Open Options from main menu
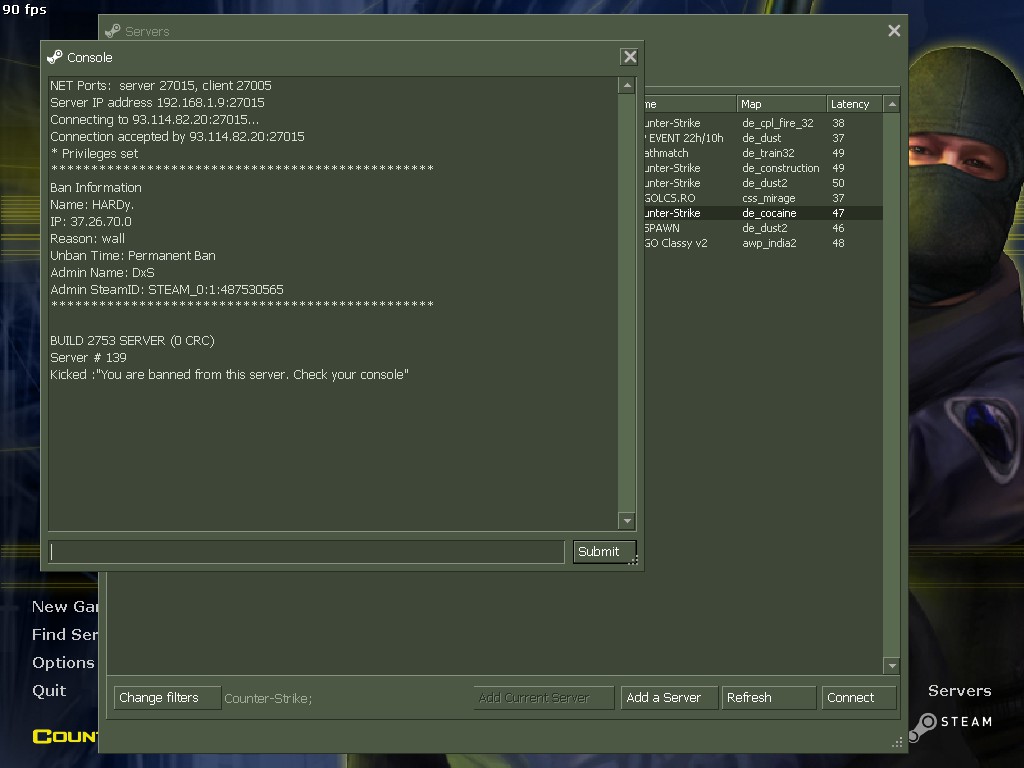The image size is (1024, 768). [x=63, y=662]
